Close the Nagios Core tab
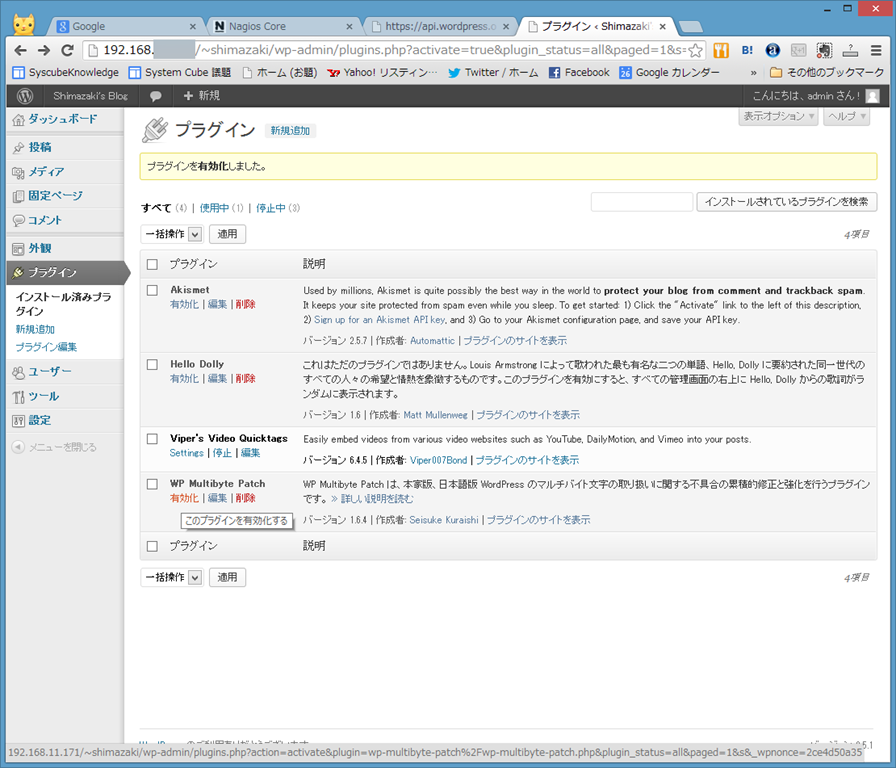The width and height of the screenshot is (896, 768). click(350, 26)
